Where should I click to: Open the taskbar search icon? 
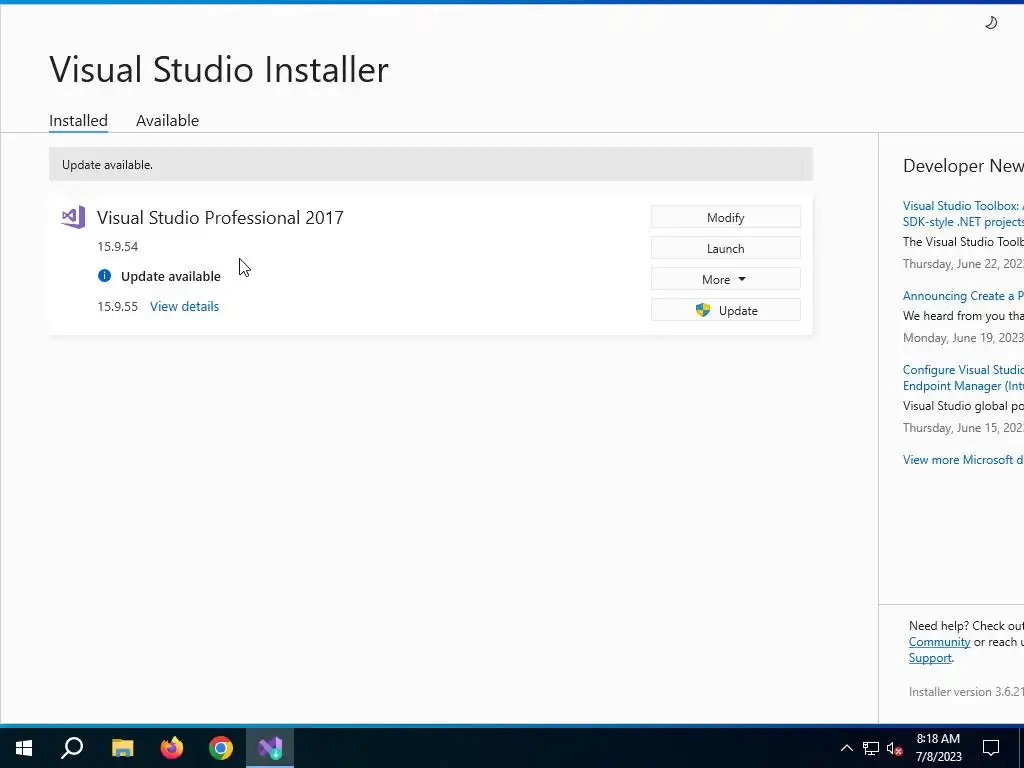[x=72, y=748]
